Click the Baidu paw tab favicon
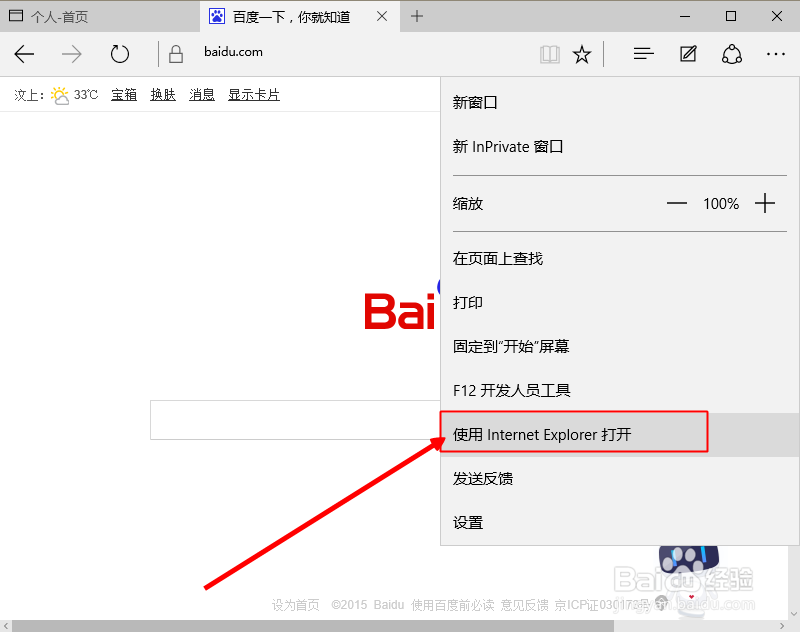Viewport: 800px width, 632px height. (217, 16)
